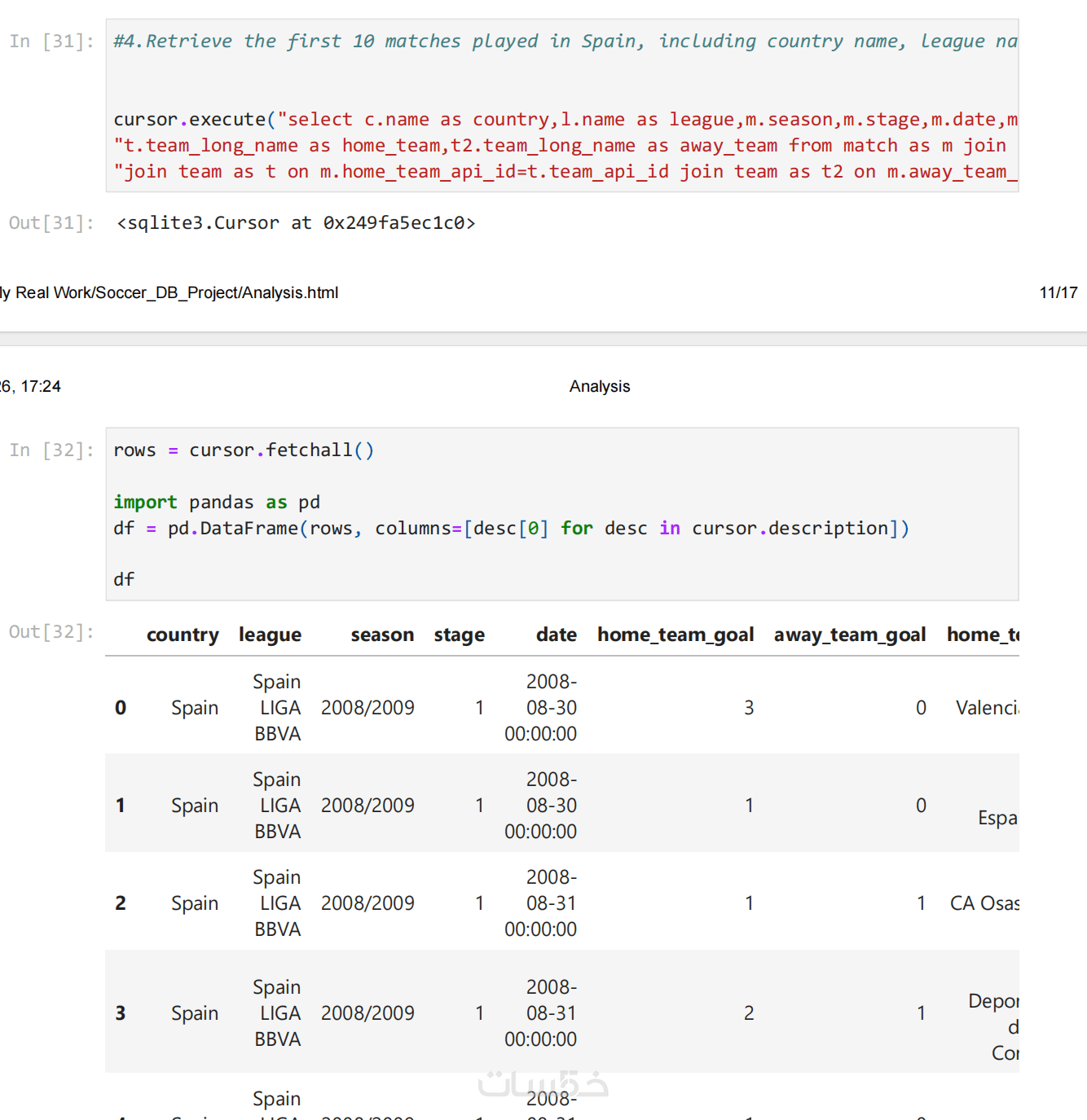Click the import pandas as pd line
This screenshot has width=1087, height=1120.
(217, 503)
